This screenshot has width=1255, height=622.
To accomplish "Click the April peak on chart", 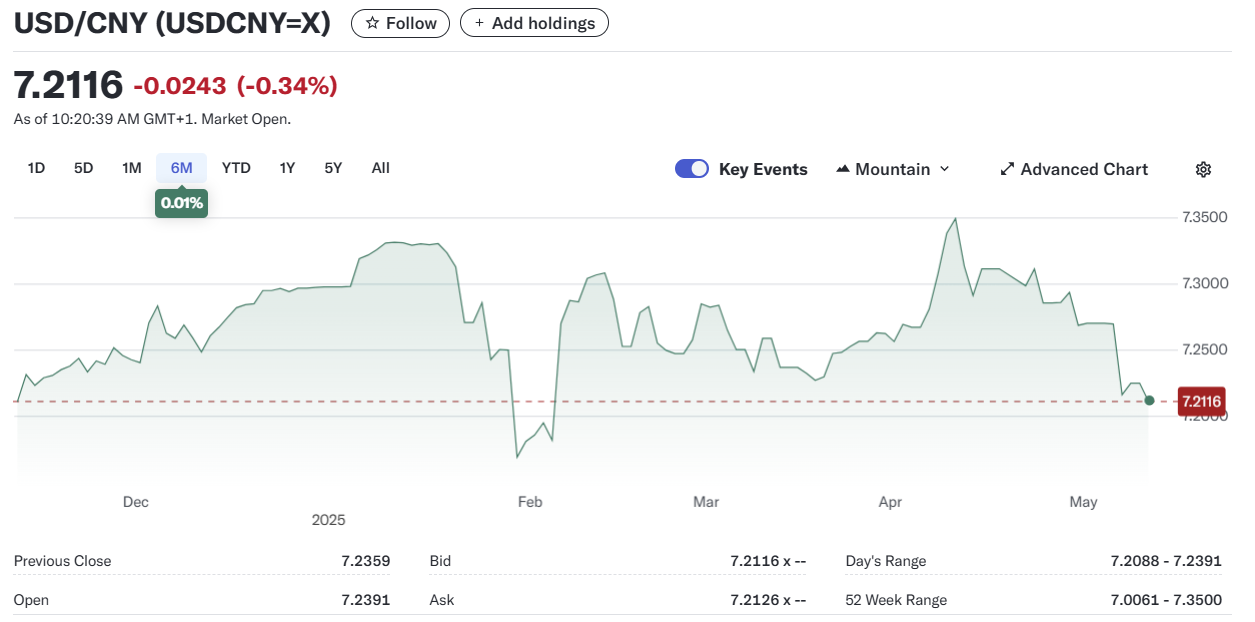I will [x=956, y=219].
